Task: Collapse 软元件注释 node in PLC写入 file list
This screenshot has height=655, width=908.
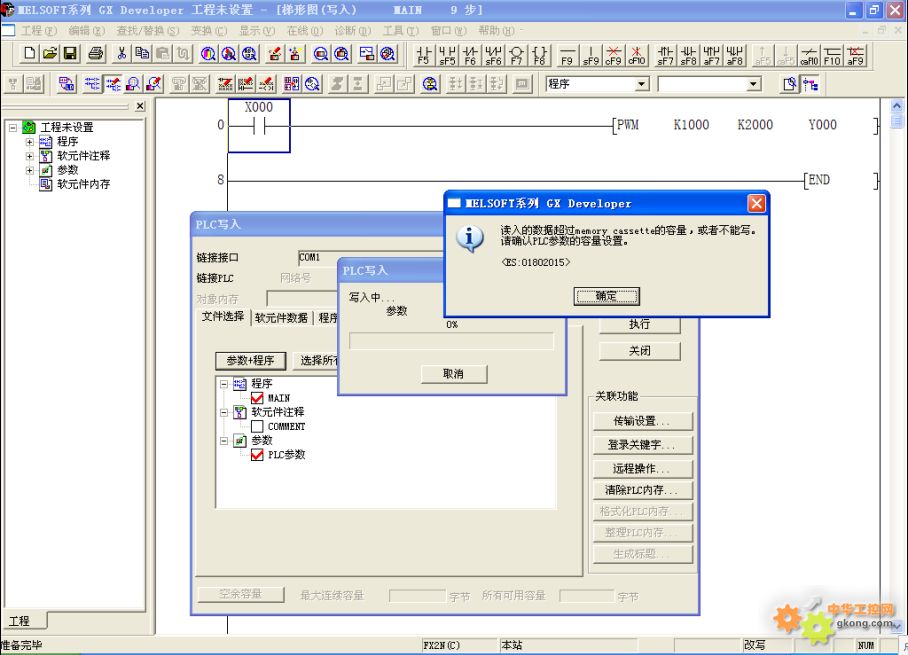Action: tap(224, 412)
